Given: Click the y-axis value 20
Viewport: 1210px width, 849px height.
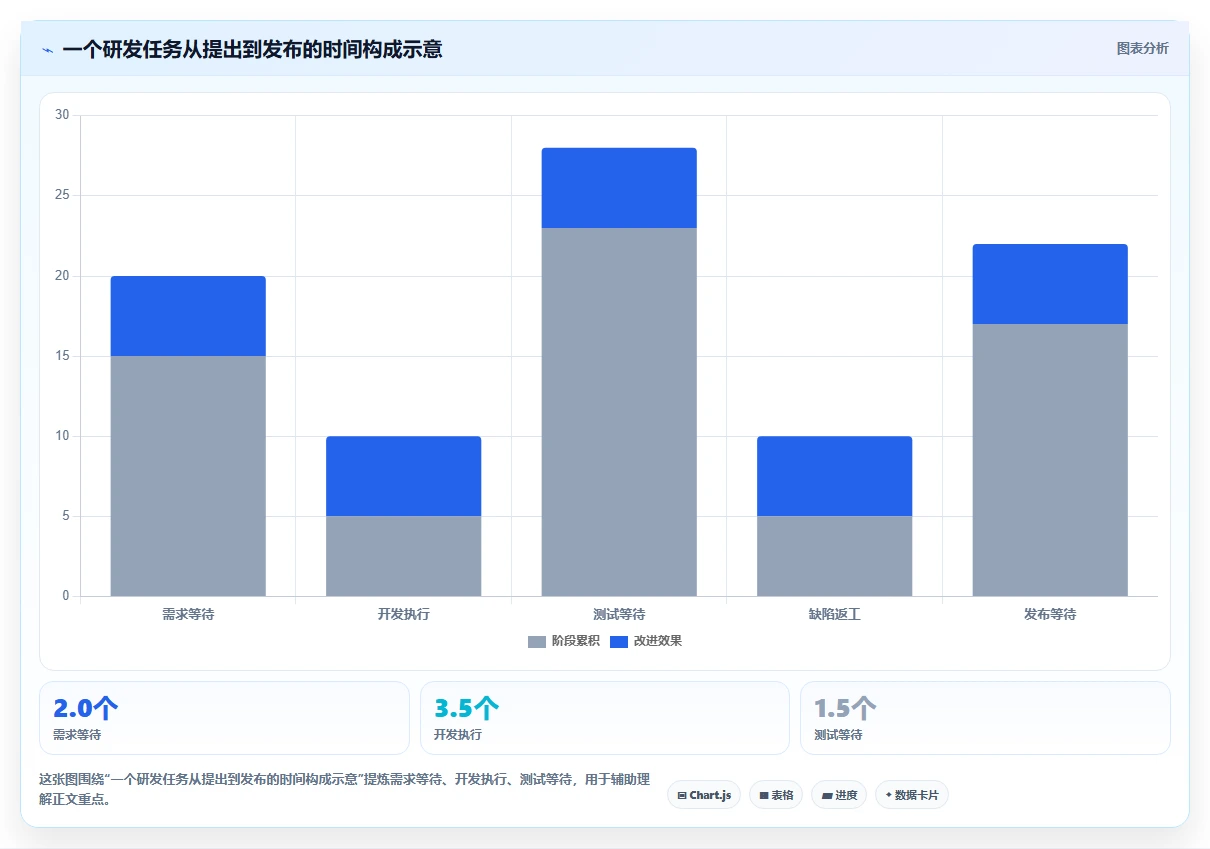Looking at the screenshot, I should tap(62, 275).
